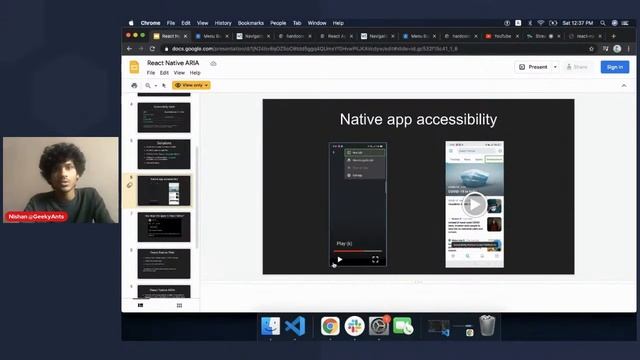The image size is (640, 360).
Task: Click the React Native ARIA document title
Action: 173,63
